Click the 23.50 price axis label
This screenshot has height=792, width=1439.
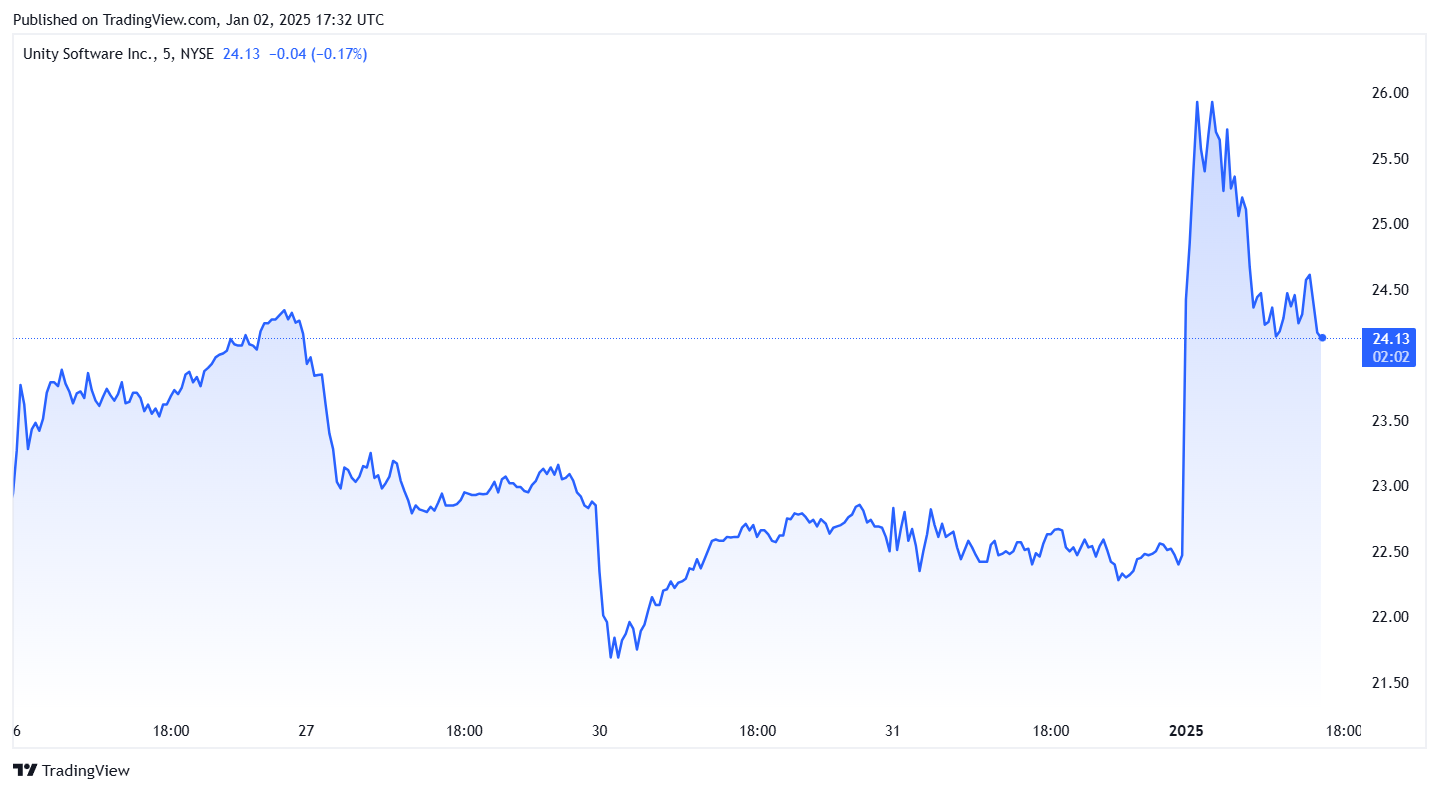[1390, 421]
